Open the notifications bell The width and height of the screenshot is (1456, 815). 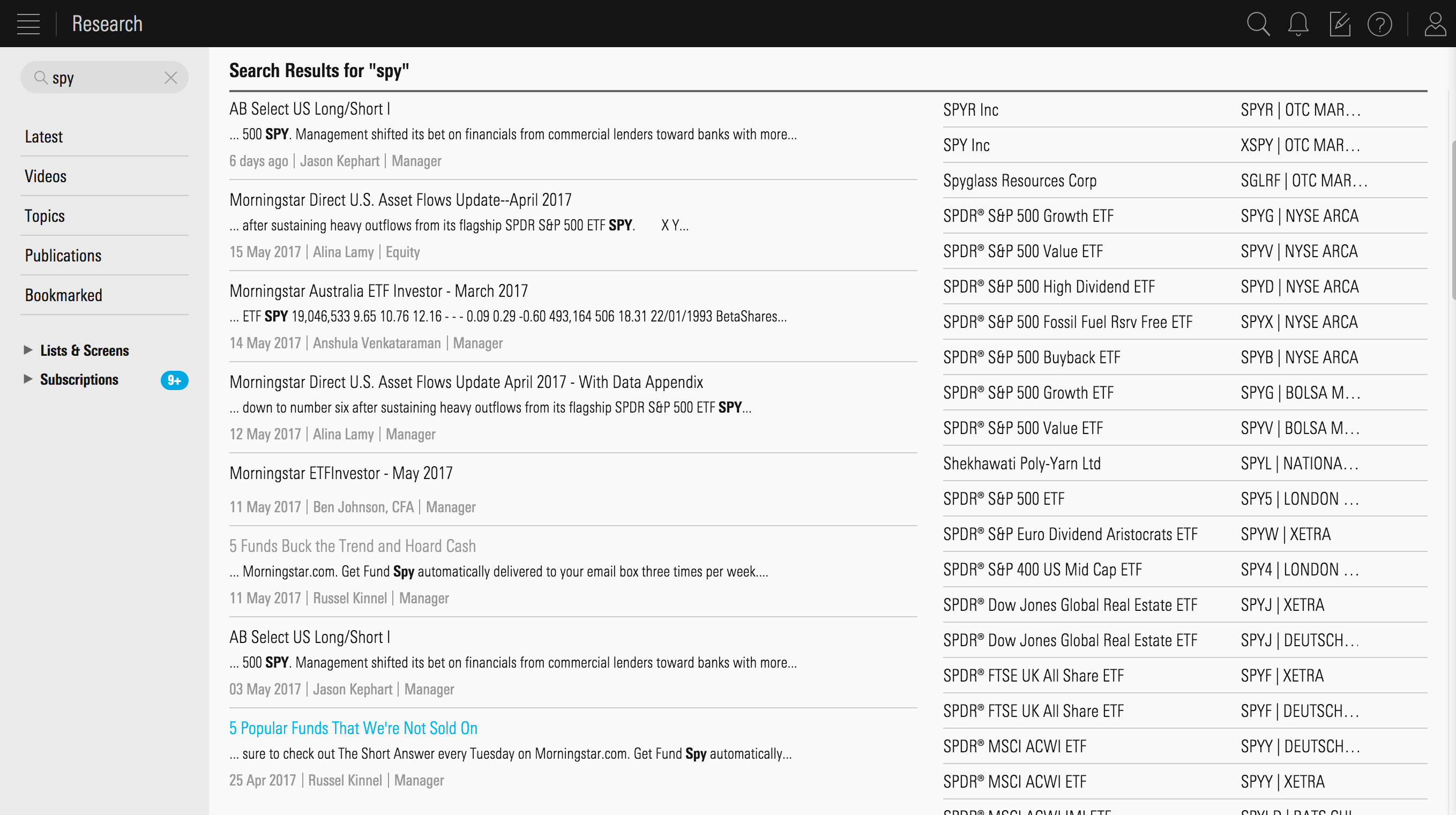1298,24
